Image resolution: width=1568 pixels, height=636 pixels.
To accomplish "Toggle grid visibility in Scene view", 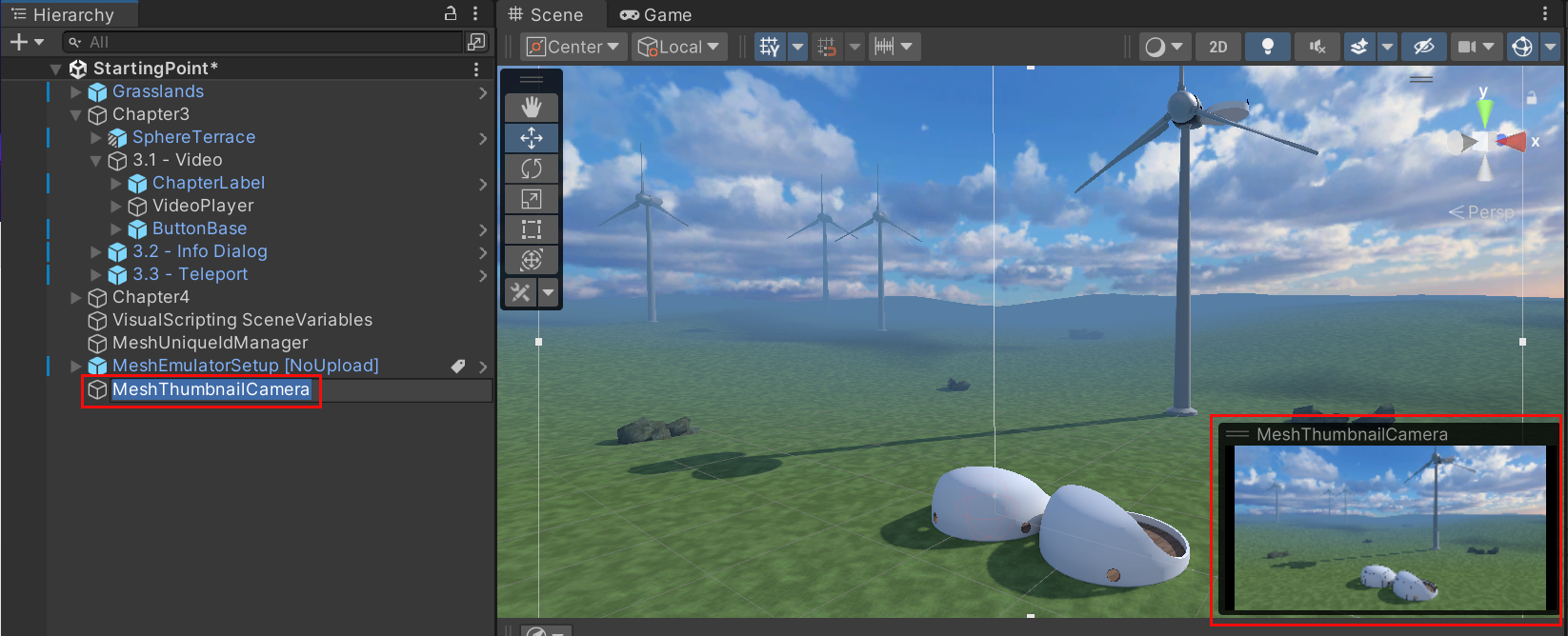I will pos(770,47).
